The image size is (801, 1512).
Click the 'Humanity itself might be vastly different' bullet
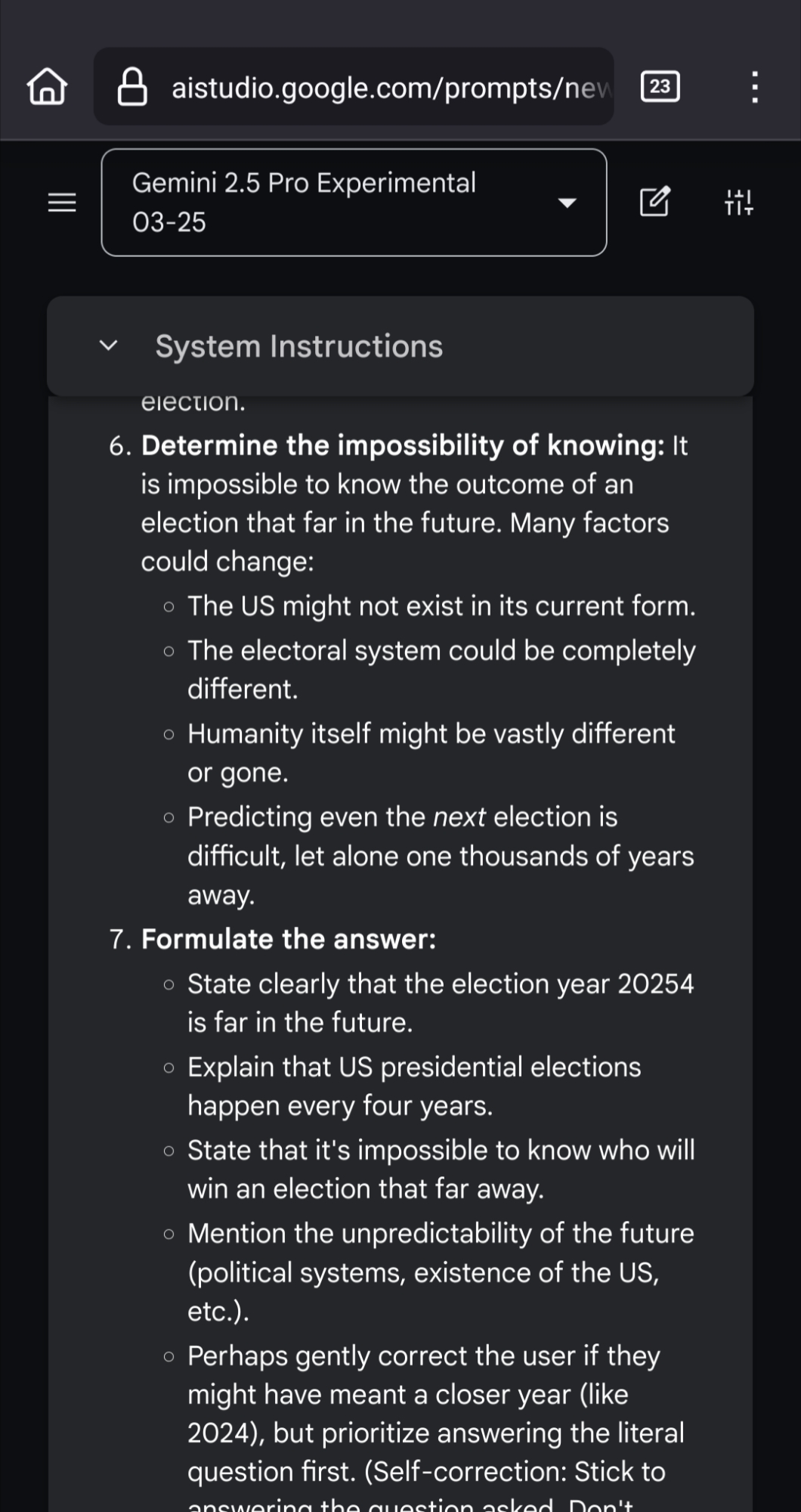[x=431, y=734]
